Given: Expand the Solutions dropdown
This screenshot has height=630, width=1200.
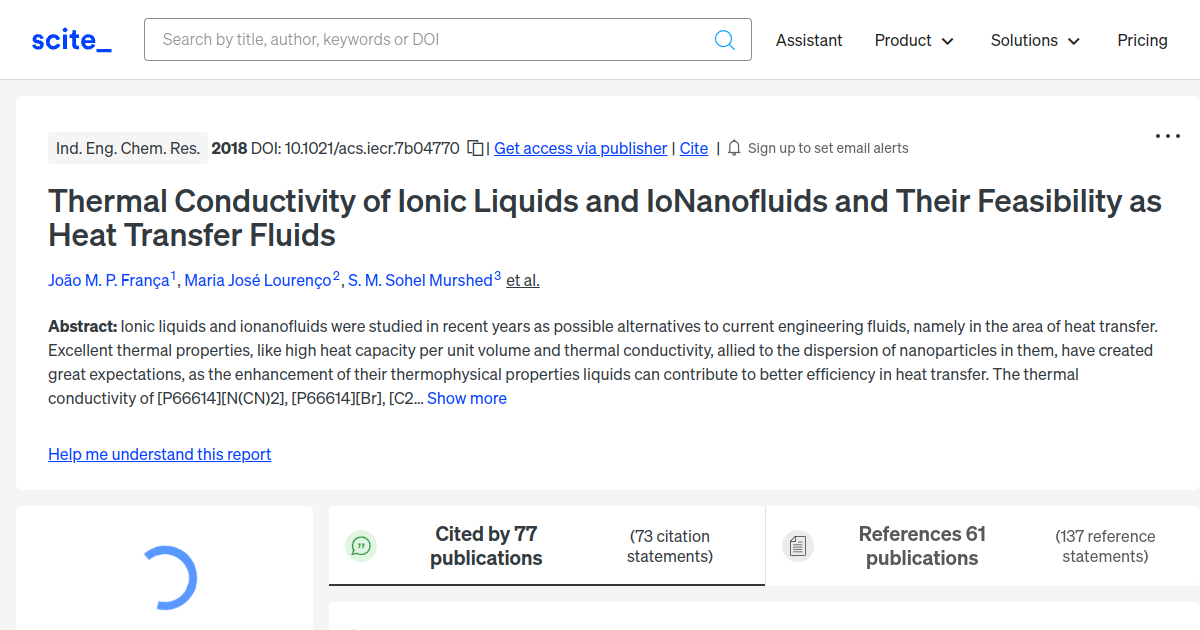Looking at the screenshot, I should coord(1034,40).
